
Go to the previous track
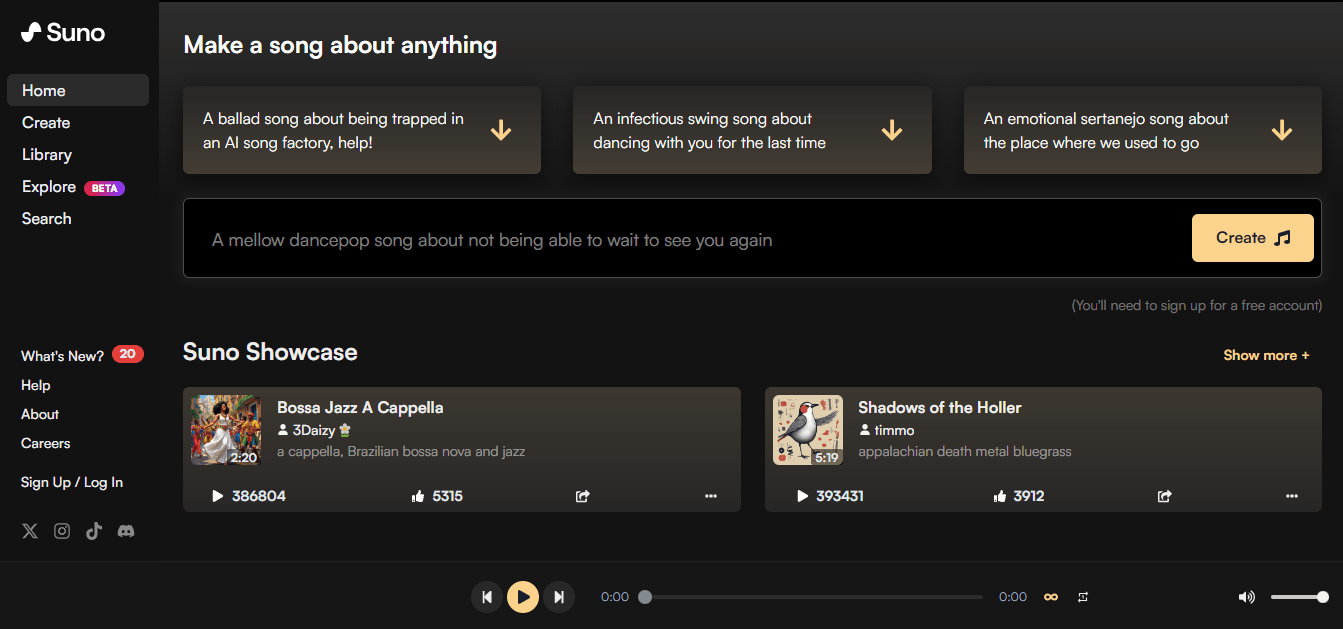pos(487,597)
